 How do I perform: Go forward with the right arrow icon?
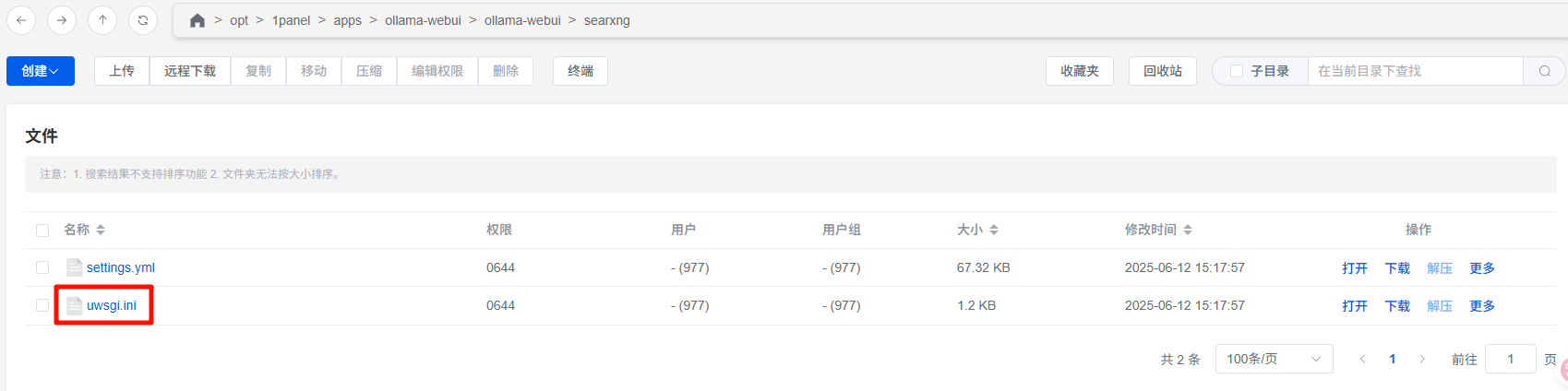(x=62, y=19)
